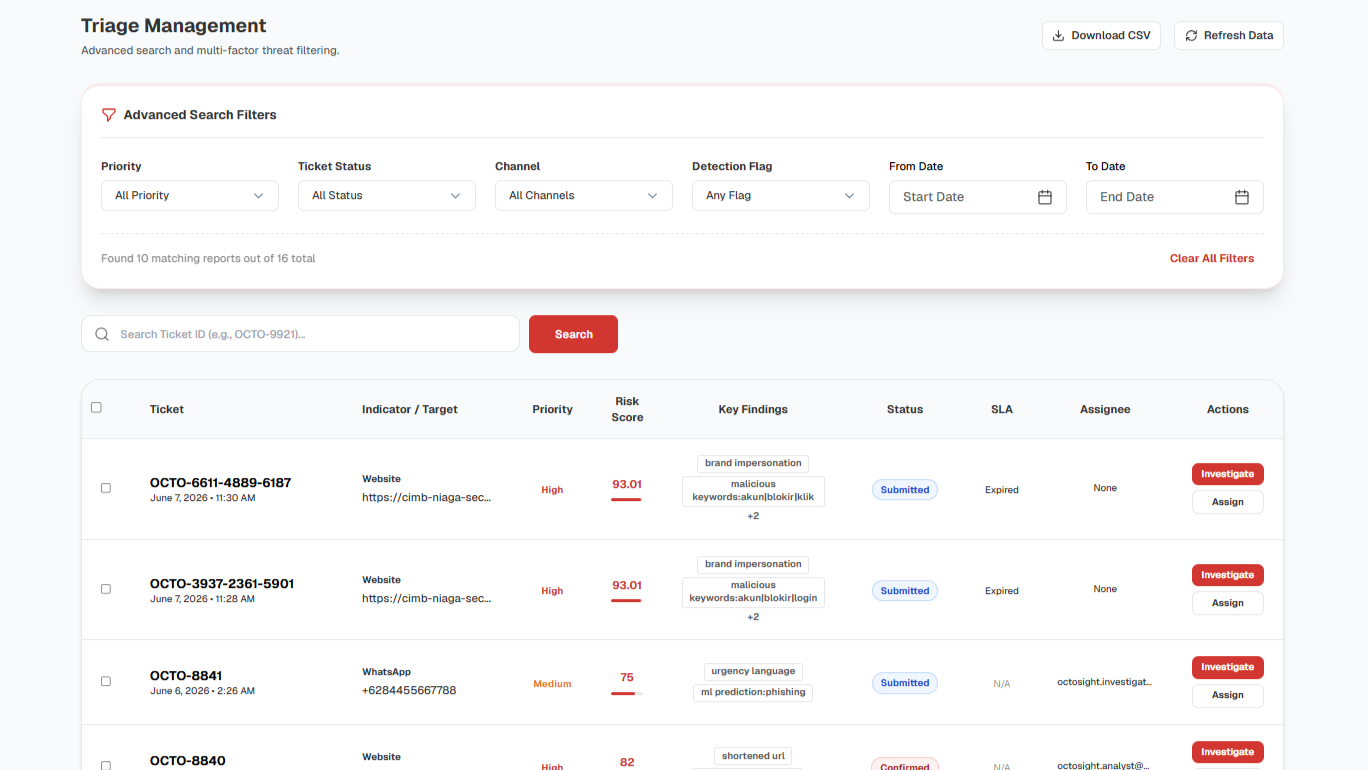Focus the Search Ticket ID input field
Image resolution: width=1368 pixels, height=770 pixels.
coord(300,334)
